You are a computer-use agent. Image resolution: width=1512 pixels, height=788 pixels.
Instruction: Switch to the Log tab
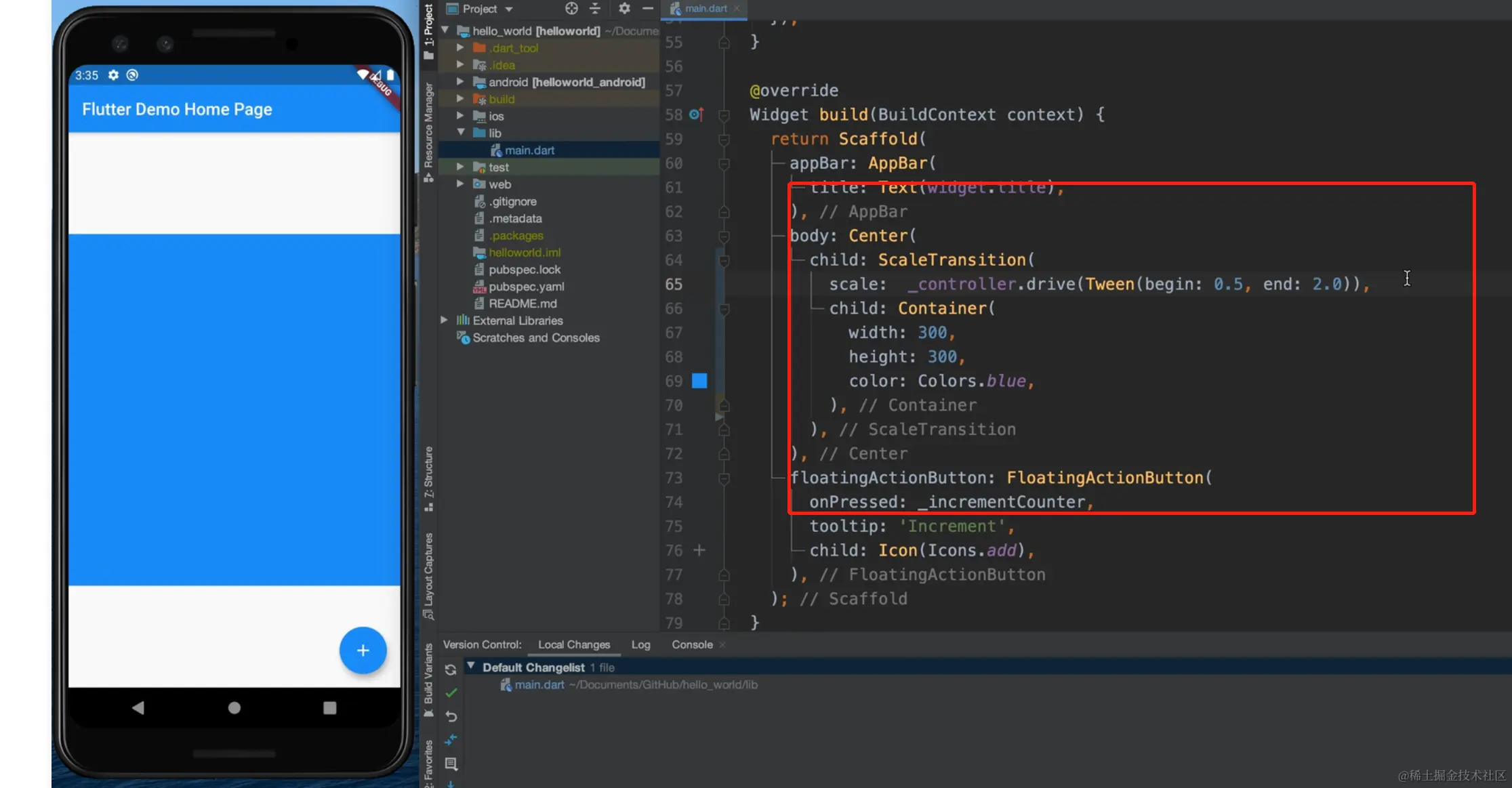click(x=640, y=644)
